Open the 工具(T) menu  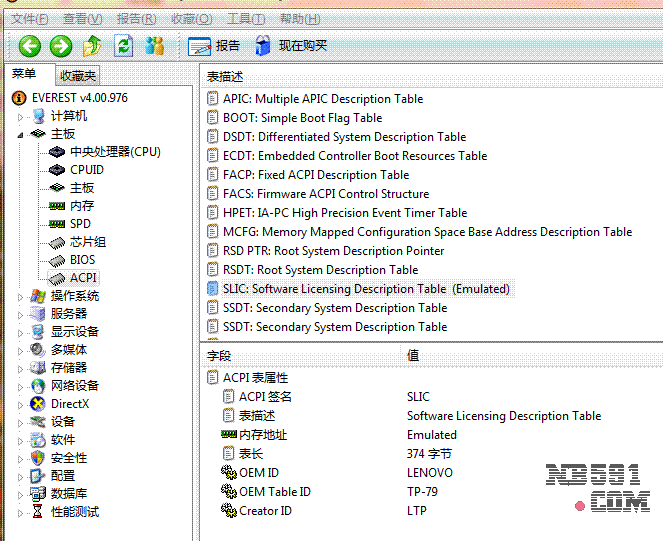[x=245, y=19]
